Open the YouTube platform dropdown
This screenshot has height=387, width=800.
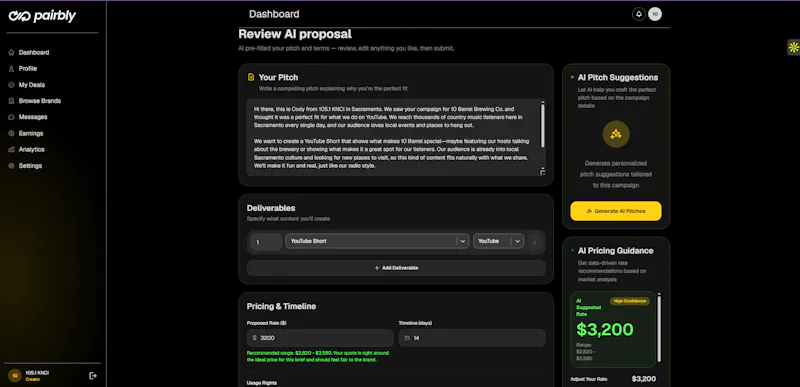pyautogui.click(x=498, y=241)
